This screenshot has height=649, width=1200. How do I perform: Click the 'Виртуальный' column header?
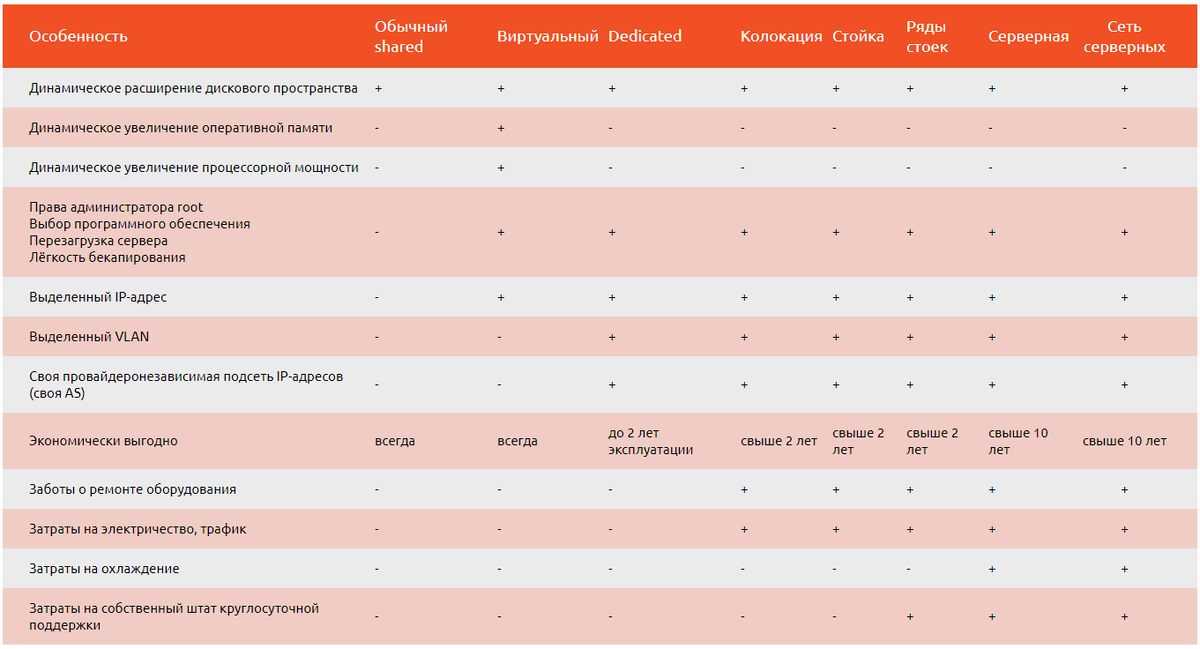click(x=547, y=36)
